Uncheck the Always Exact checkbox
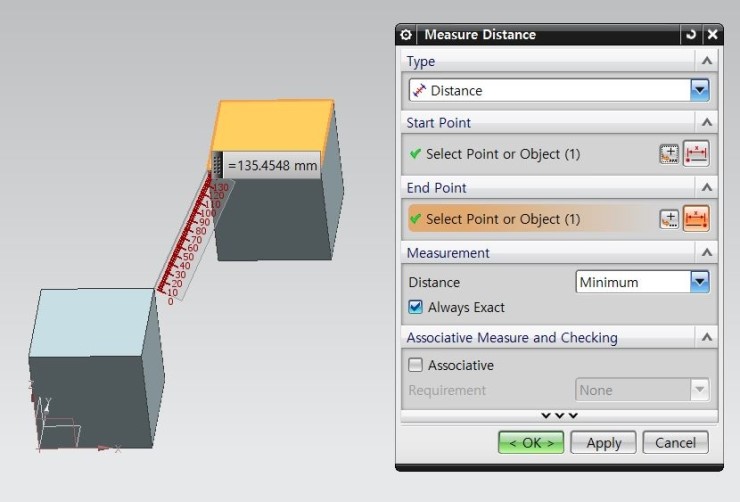740x502 pixels. pyautogui.click(x=416, y=308)
